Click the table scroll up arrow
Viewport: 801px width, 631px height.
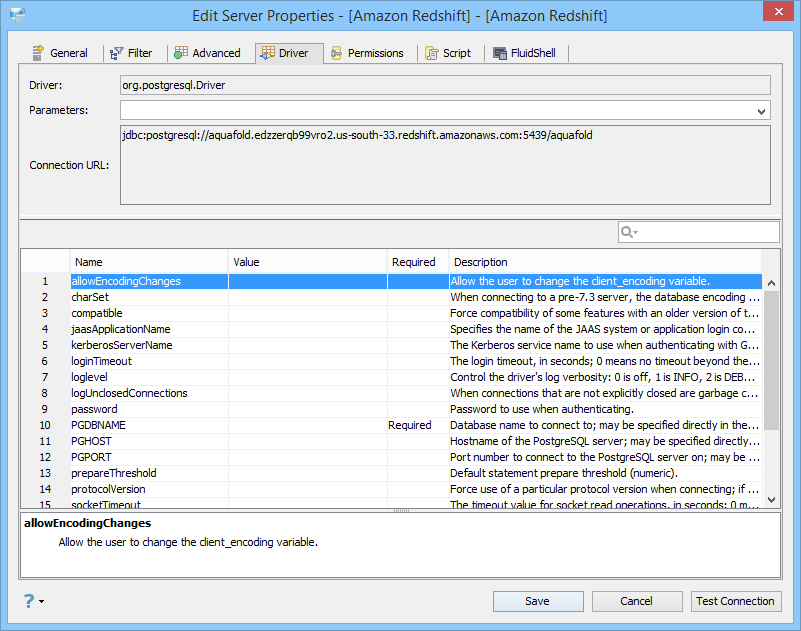pyautogui.click(x=771, y=283)
